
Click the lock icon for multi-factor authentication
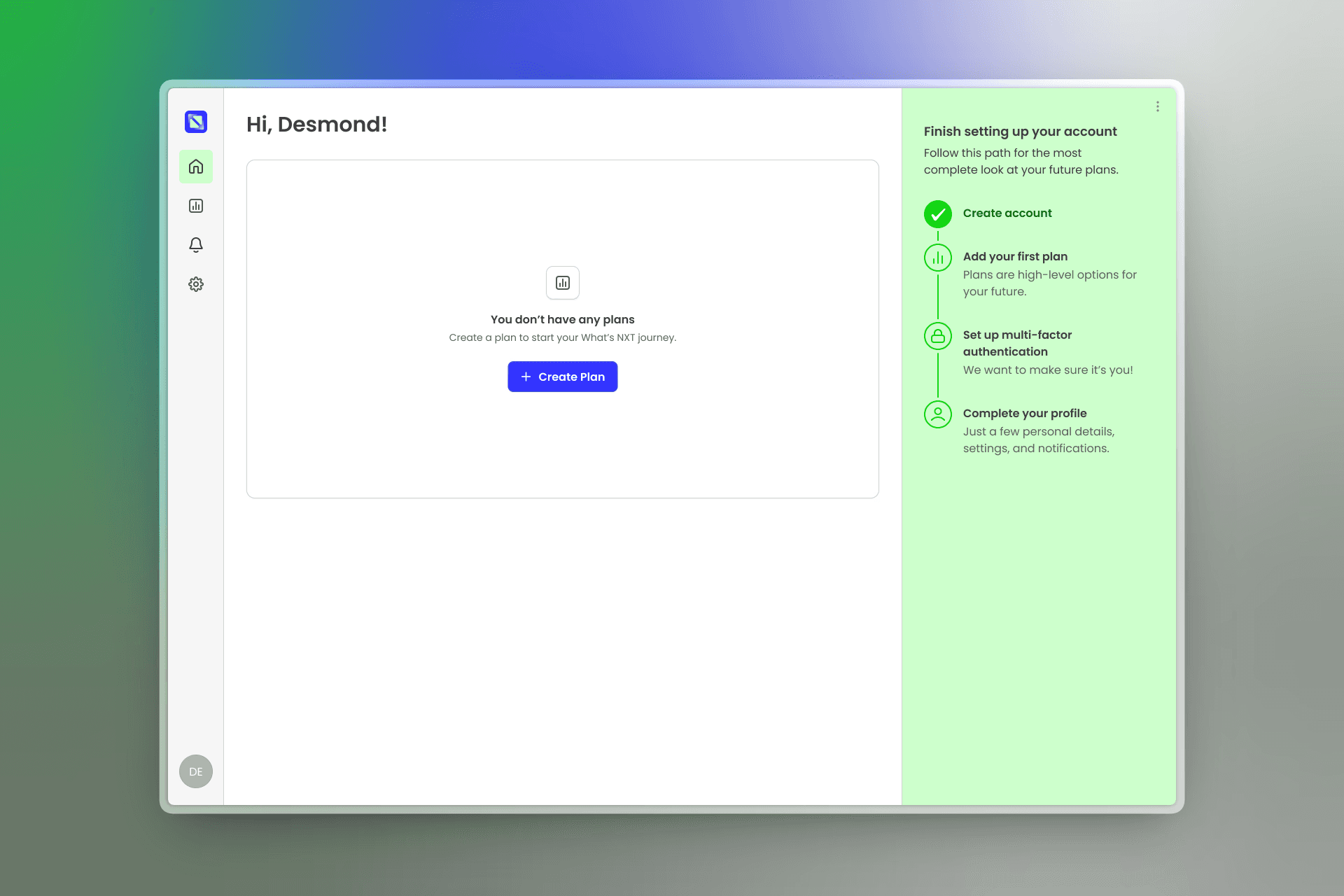(937, 336)
